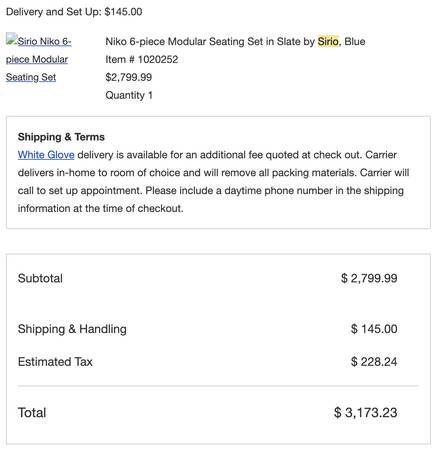This screenshot has width=436, height=450.
Task: Click the highlighted word Sirio in the product title
Action: coord(328,42)
